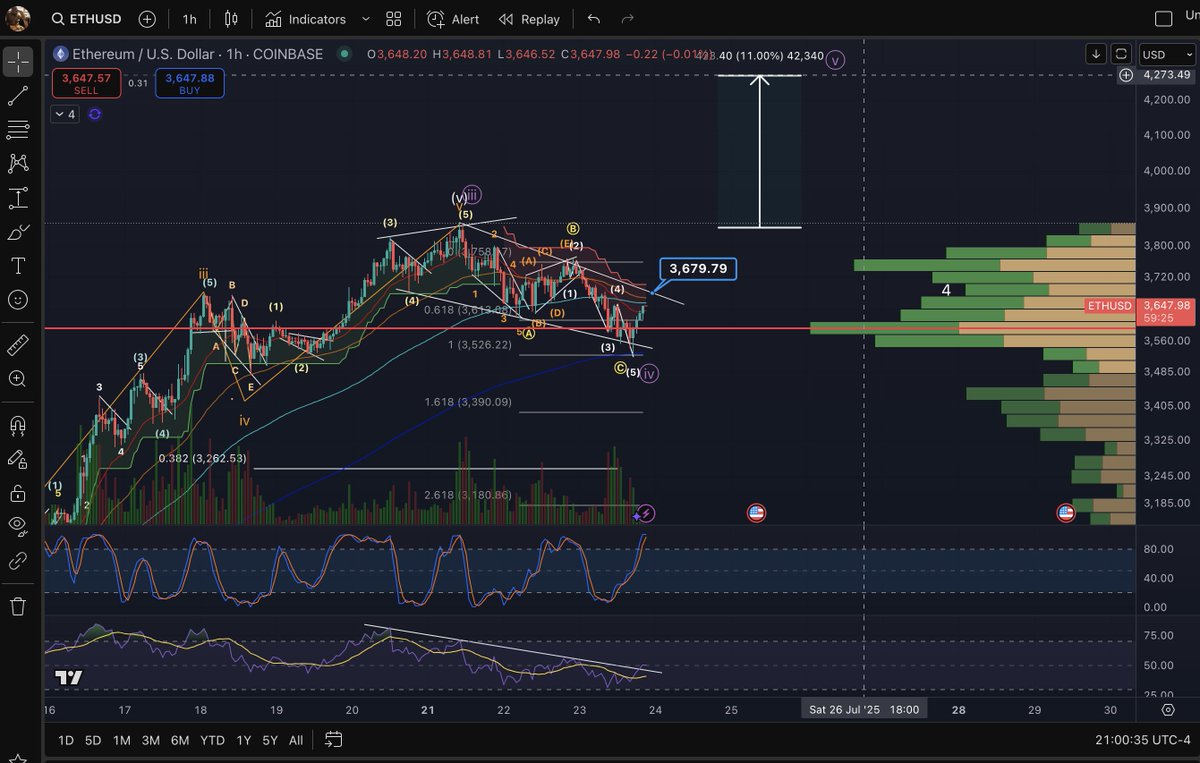Open the emoji and icons tool

(18, 299)
